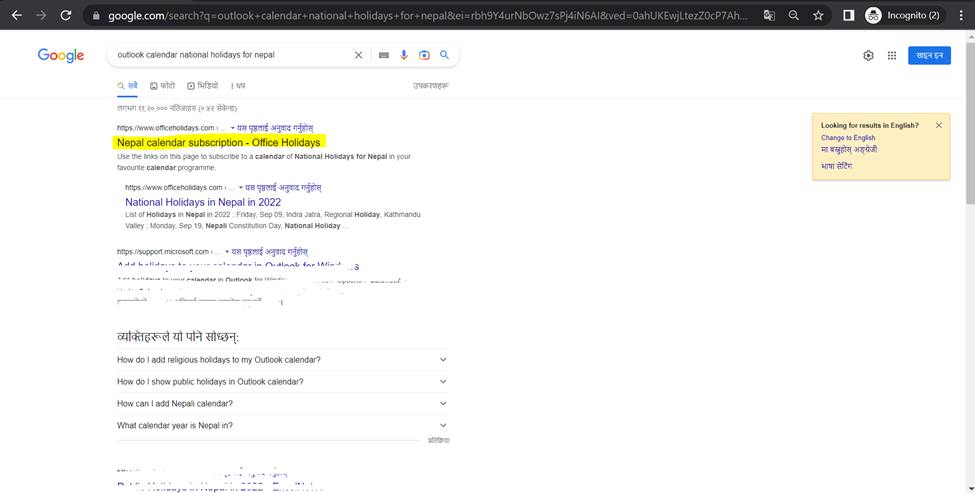Click the blue sign-in button
975x493 pixels.
(929, 55)
